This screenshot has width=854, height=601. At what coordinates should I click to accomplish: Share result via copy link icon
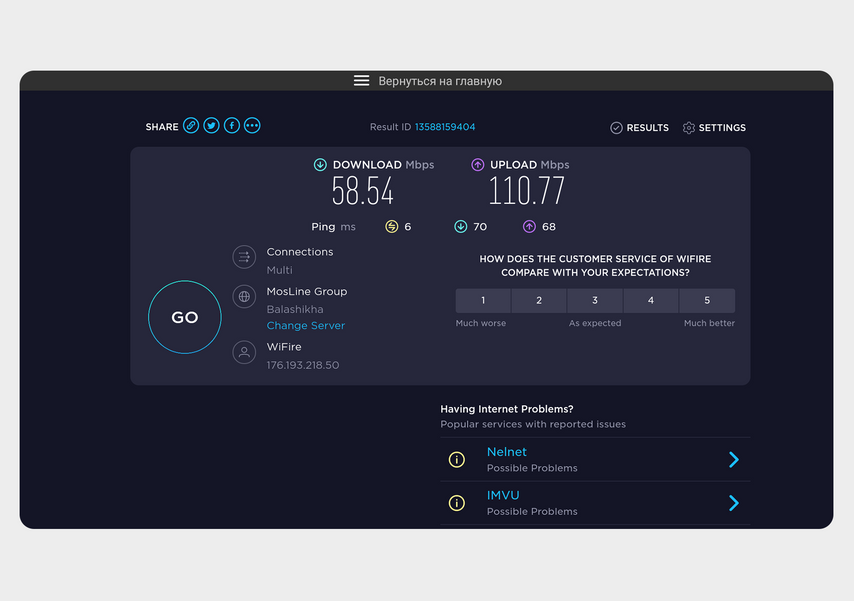click(191, 126)
